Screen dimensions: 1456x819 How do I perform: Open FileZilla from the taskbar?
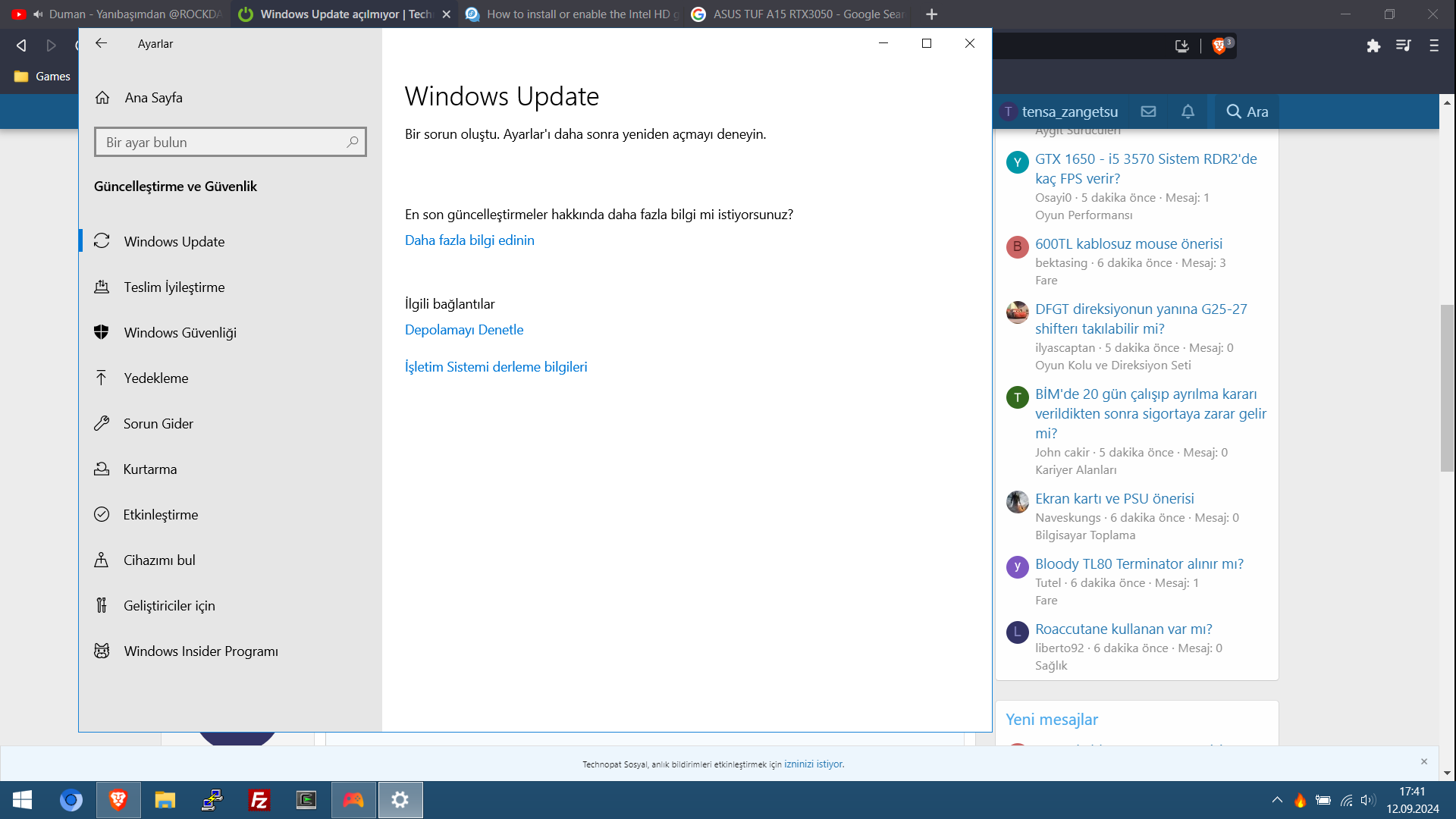(259, 800)
